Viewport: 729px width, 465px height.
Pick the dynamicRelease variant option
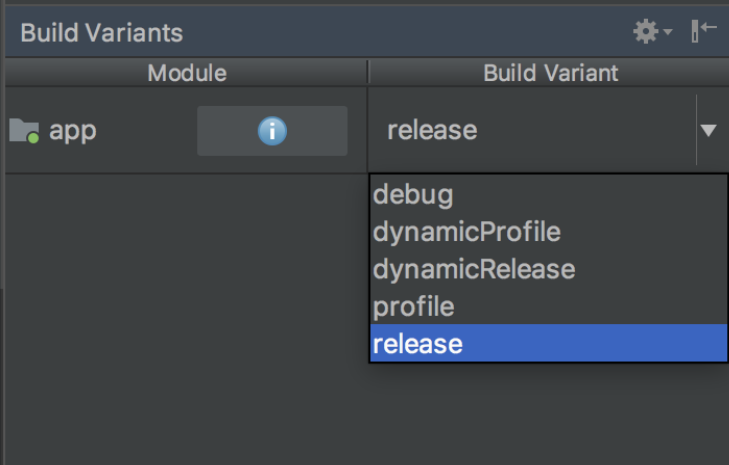[473, 269]
